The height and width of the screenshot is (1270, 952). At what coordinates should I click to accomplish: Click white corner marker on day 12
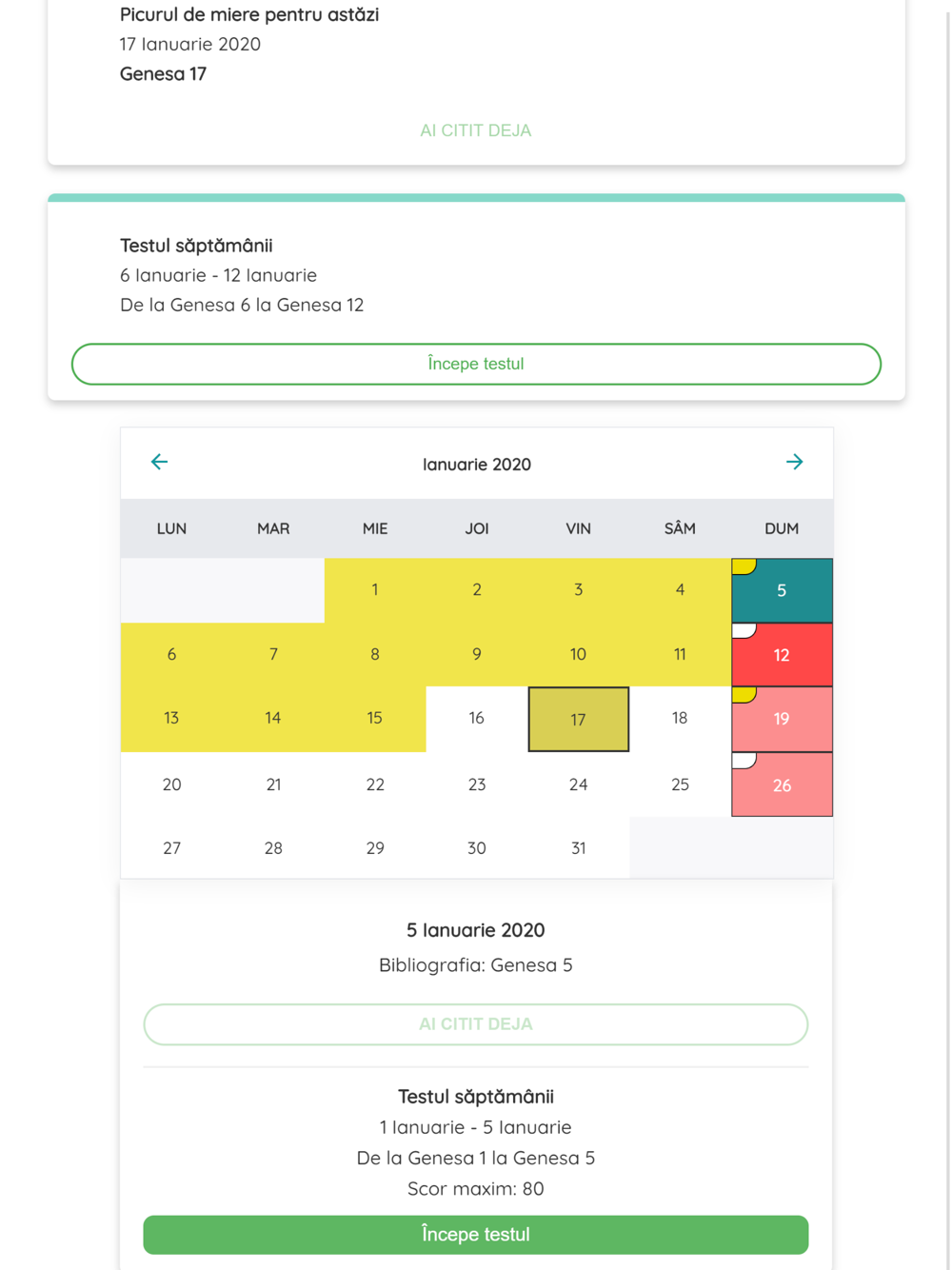pyautogui.click(x=744, y=630)
